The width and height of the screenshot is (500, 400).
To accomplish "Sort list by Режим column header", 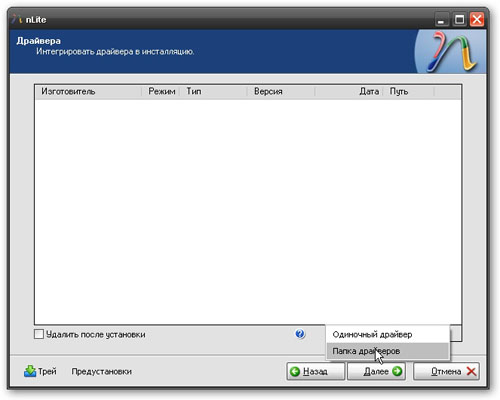I will 161,91.
